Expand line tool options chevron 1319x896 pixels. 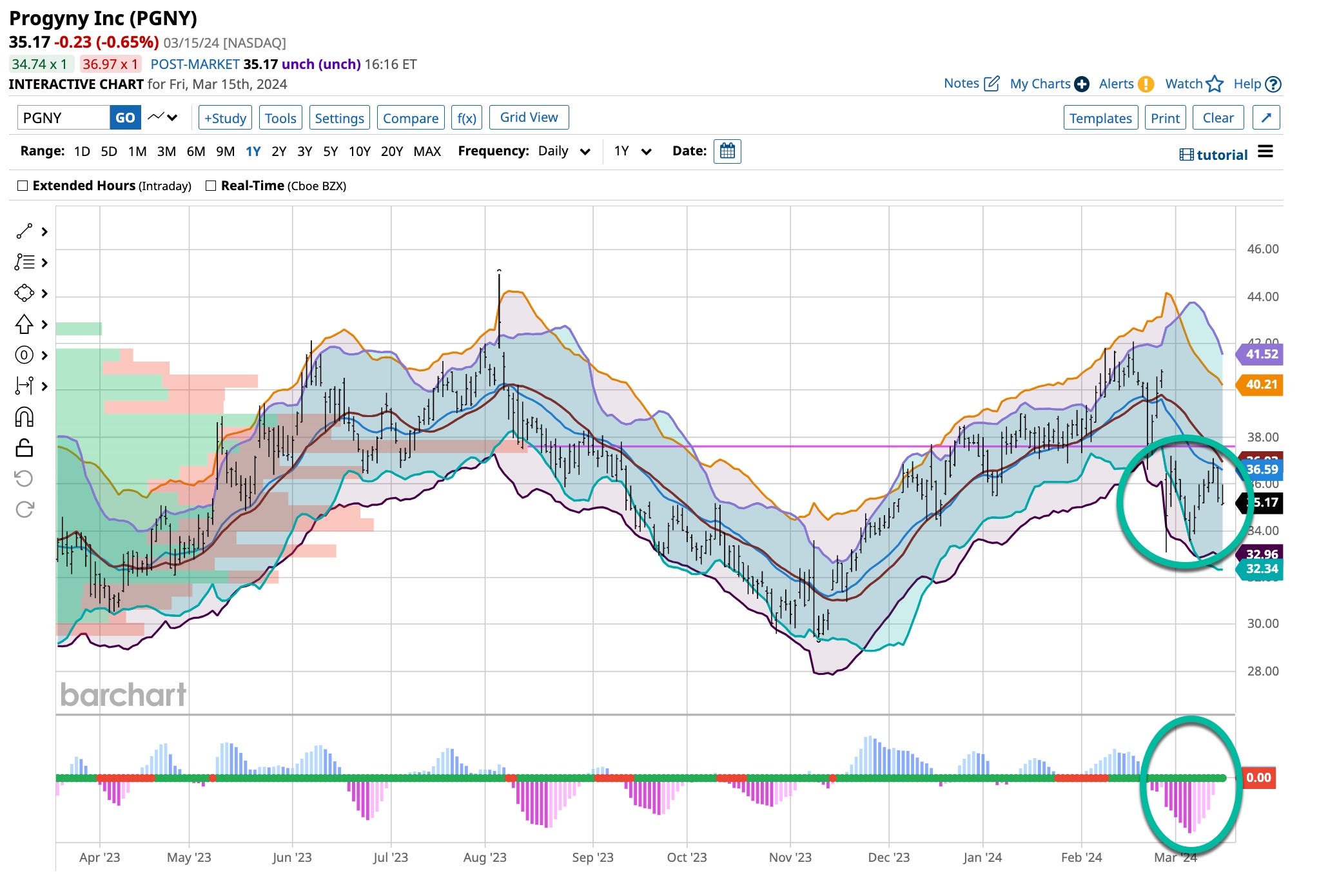click(x=44, y=231)
